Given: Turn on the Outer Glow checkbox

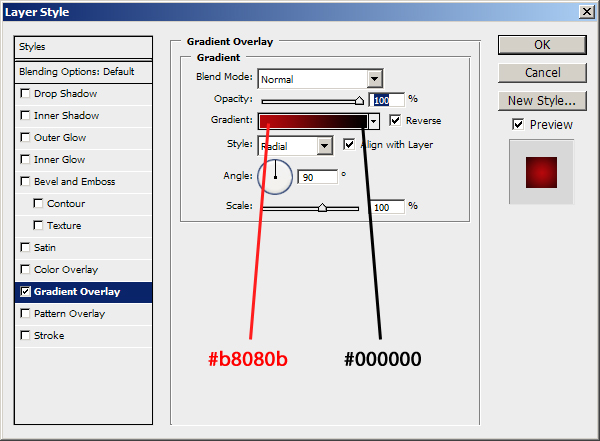Looking at the screenshot, I should (x=25, y=137).
